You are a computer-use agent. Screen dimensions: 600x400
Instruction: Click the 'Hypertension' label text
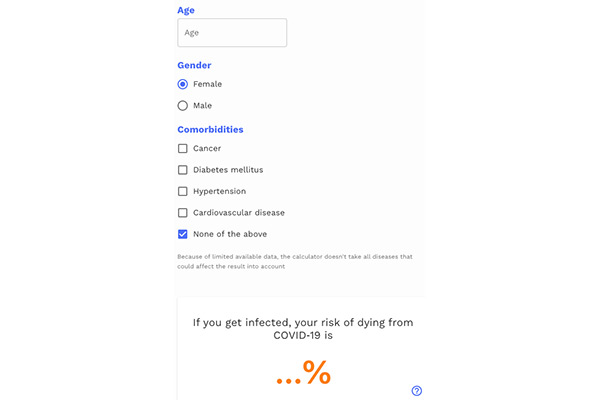220,191
